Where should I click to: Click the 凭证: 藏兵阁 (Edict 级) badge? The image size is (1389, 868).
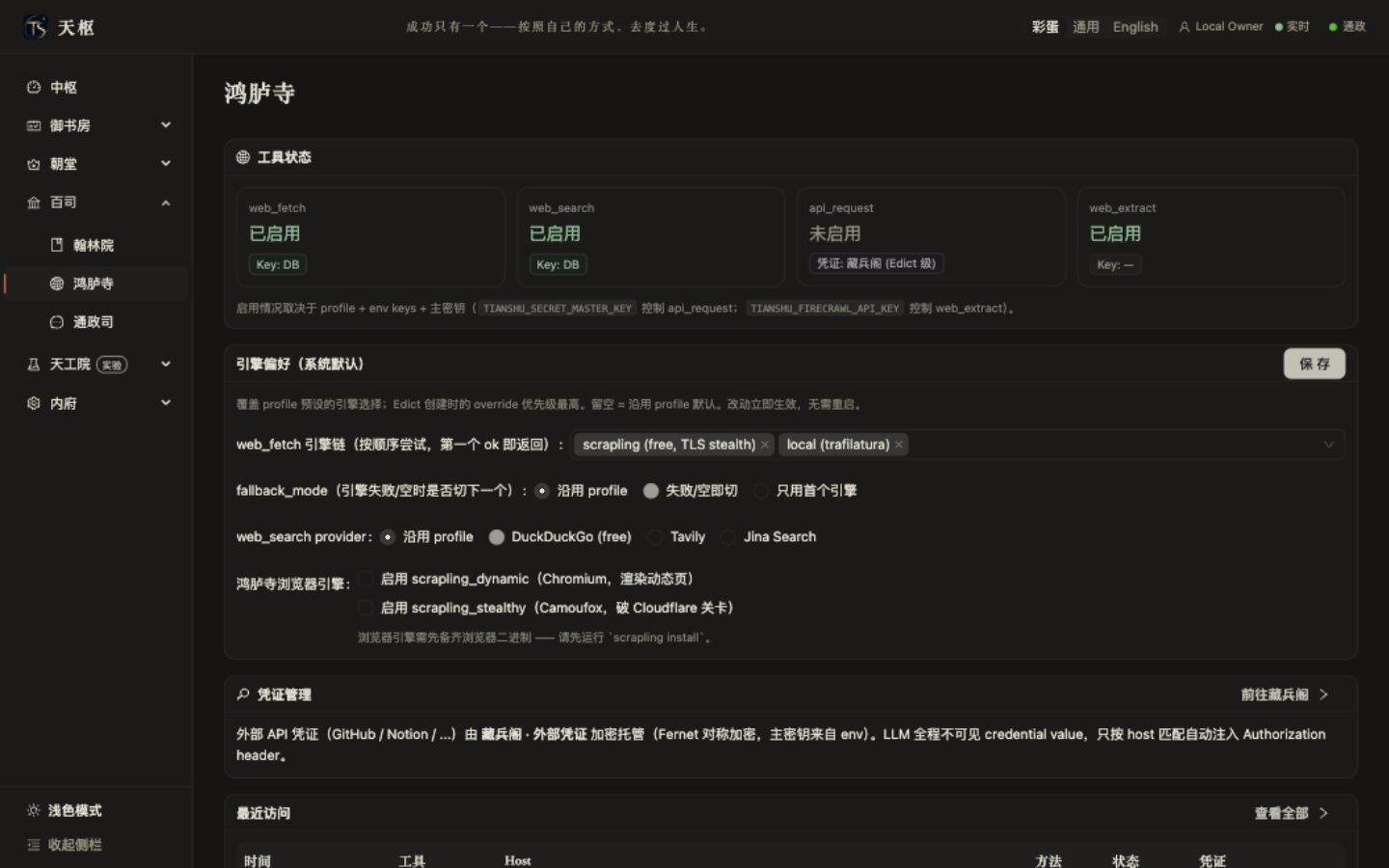876,263
